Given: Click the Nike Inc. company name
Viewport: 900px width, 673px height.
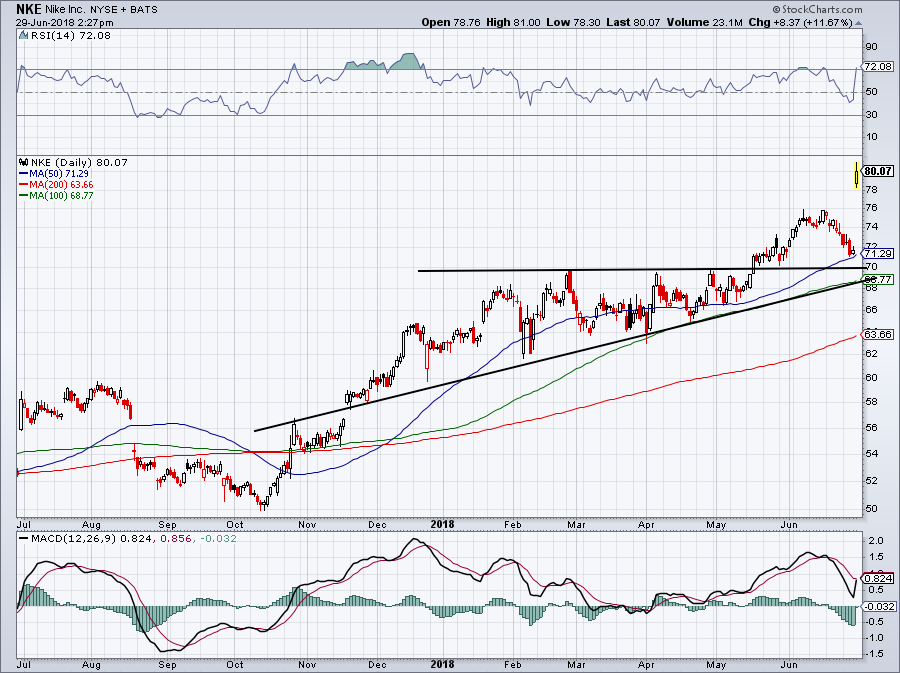Looking at the screenshot, I should point(66,10).
